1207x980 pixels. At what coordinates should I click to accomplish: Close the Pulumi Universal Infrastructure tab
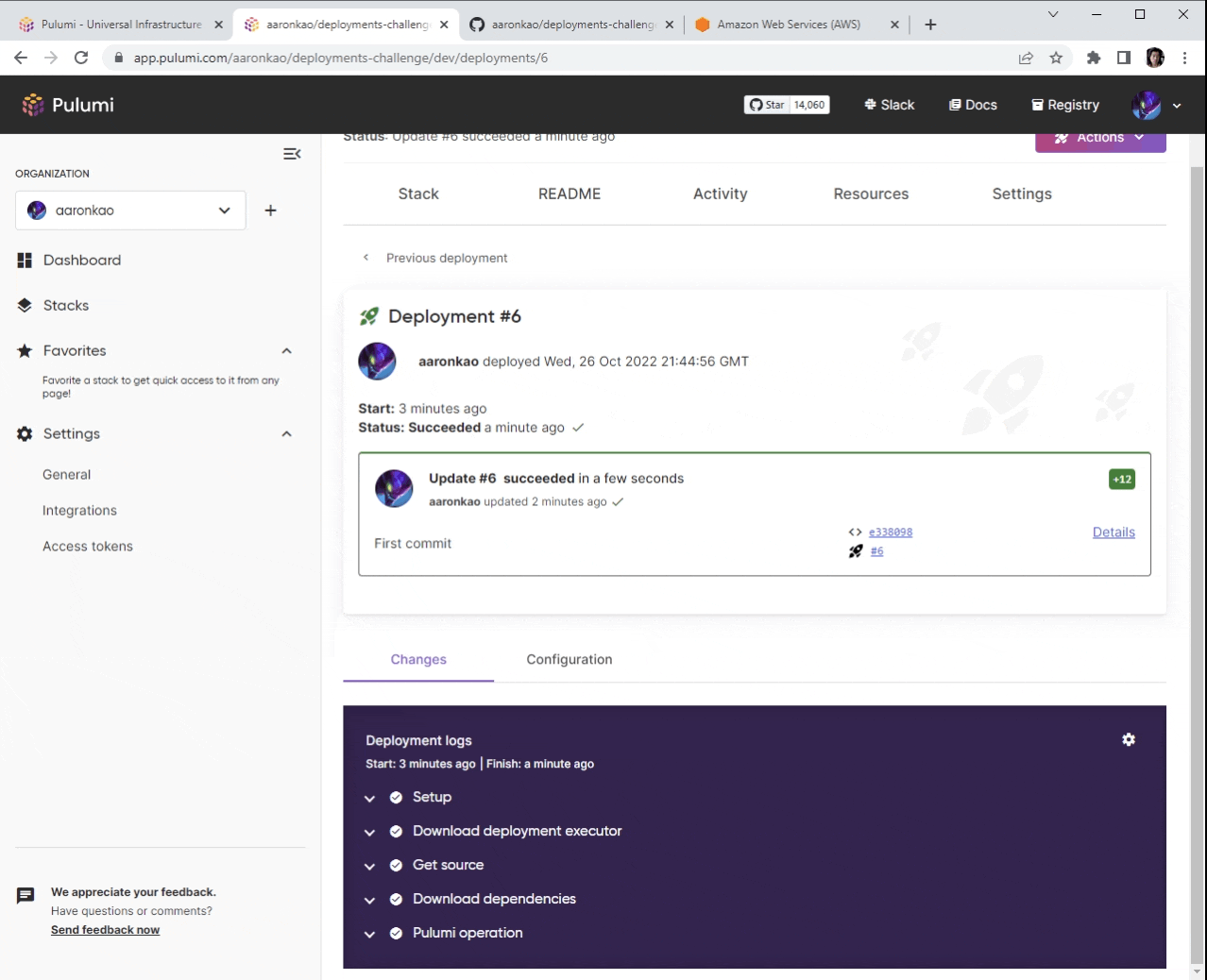coord(218,25)
